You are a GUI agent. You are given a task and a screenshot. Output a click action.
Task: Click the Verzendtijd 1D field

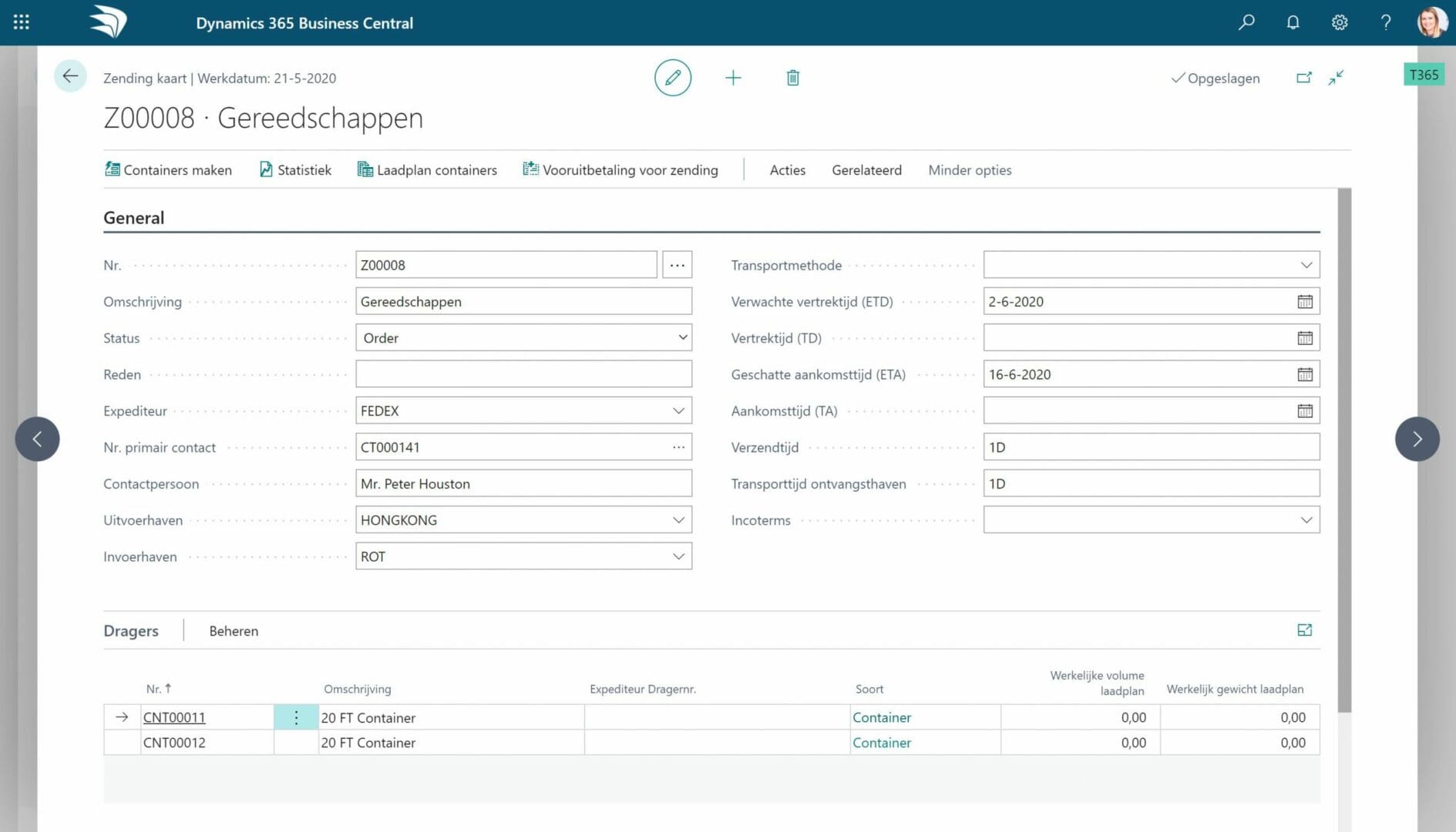[1152, 447]
